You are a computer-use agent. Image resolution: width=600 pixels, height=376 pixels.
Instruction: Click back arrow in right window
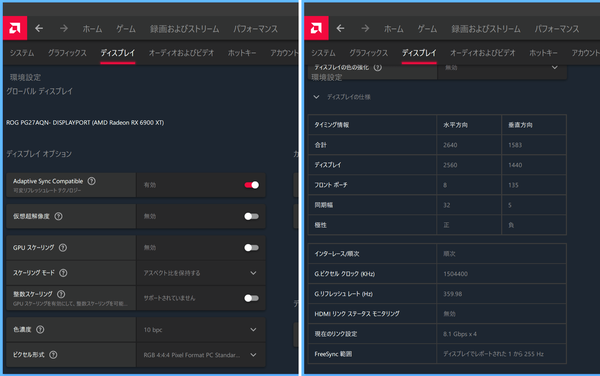click(340, 28)
